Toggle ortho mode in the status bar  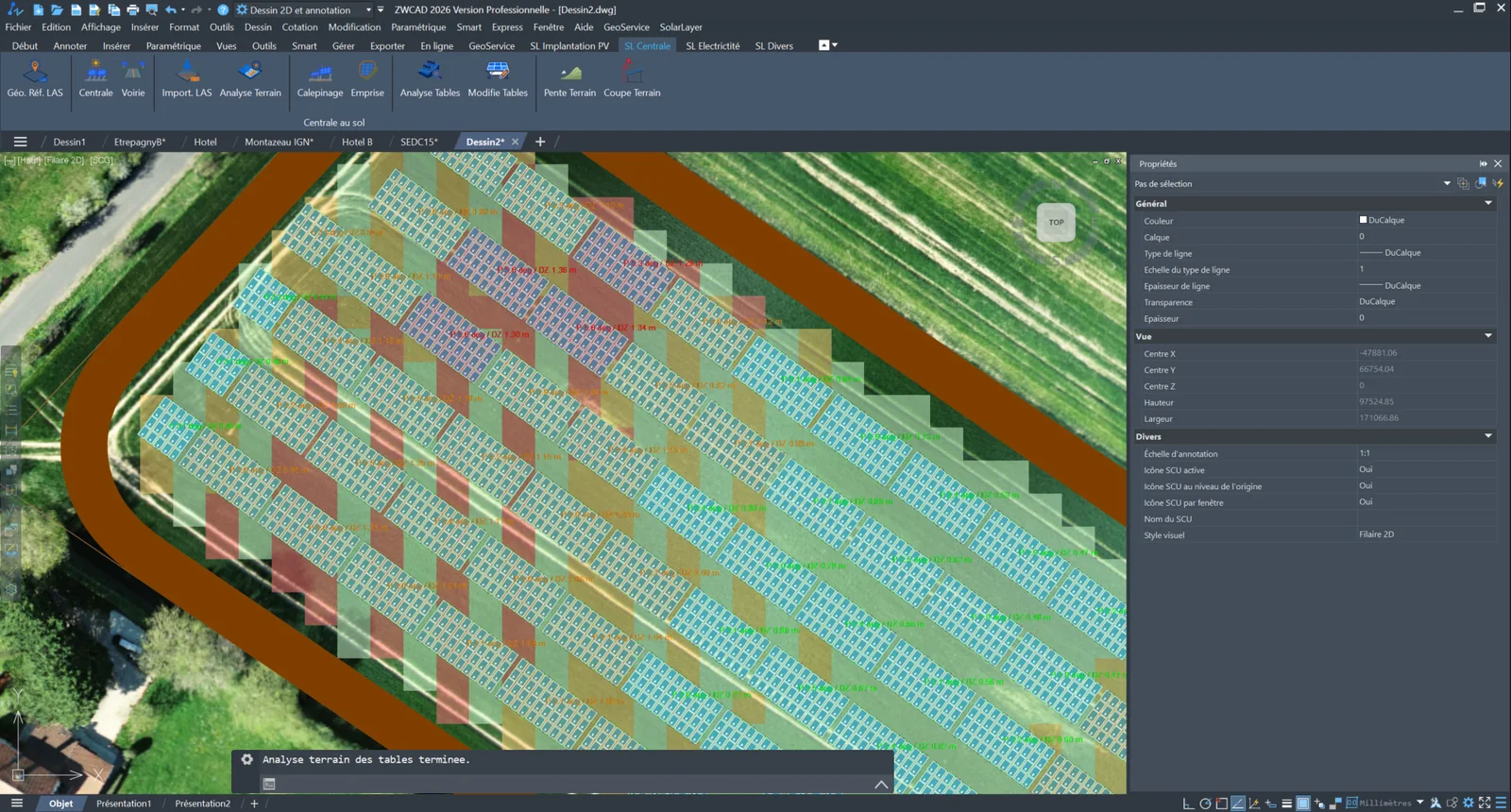click(x=1188, y=804)
